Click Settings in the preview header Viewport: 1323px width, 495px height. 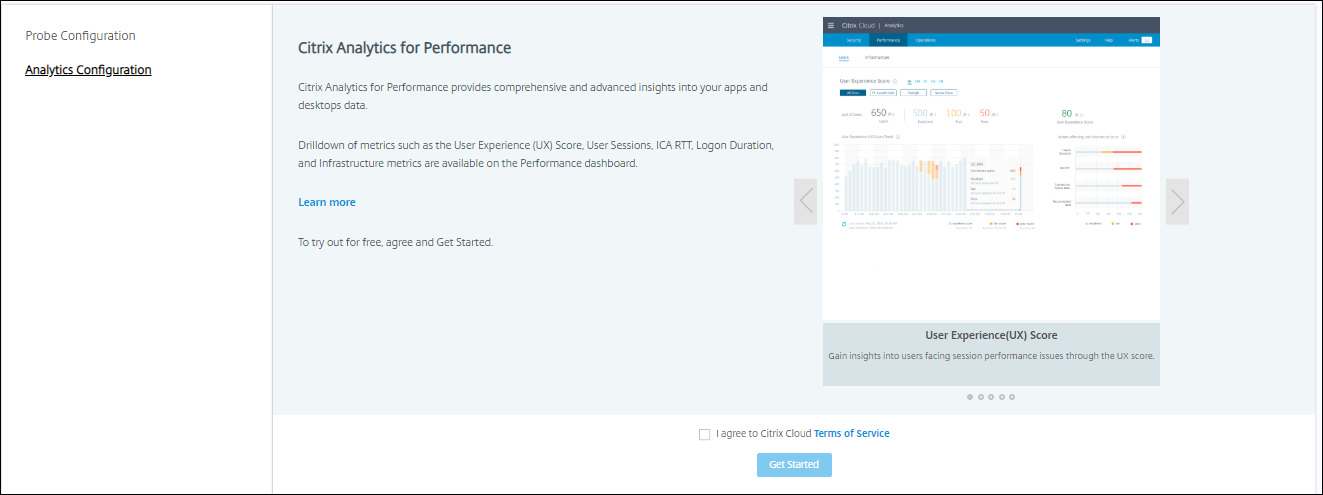(1083, 40)
